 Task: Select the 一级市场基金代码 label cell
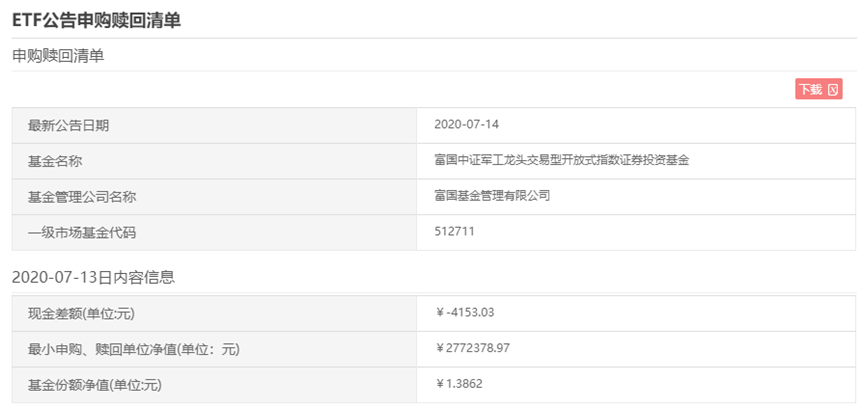(214, 232)
